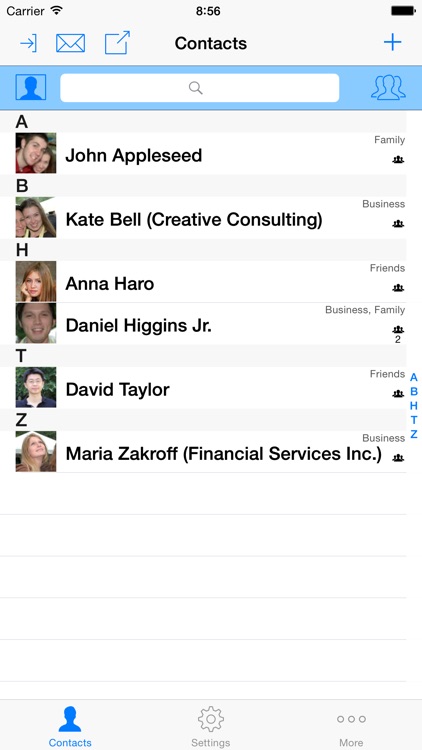Select the single person view icon
Image resolution: width=422 pixels, height=750 pixels.
click(x=31, y=87)
